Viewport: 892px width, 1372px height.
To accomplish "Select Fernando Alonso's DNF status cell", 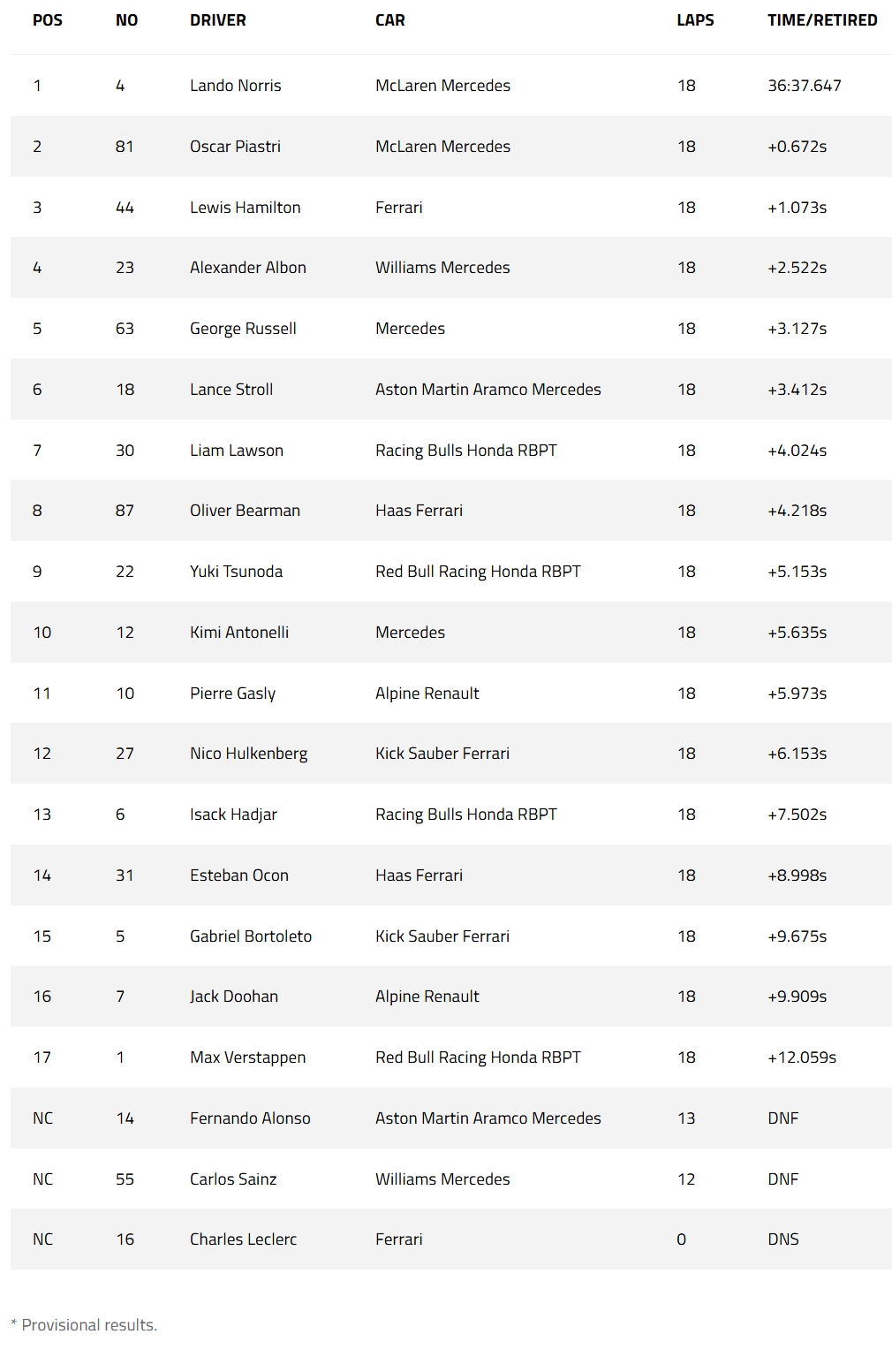I will point(782,1118).
